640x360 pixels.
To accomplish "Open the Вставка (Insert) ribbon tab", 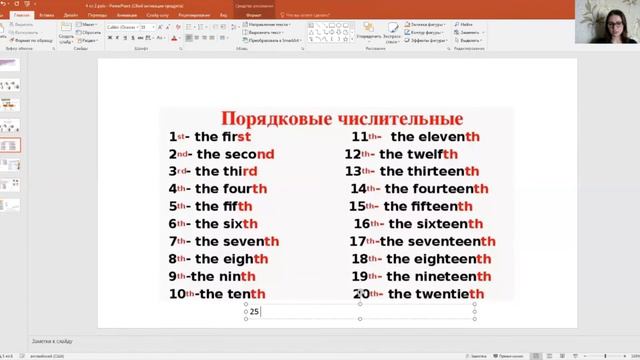I will [x=47, y=15].
